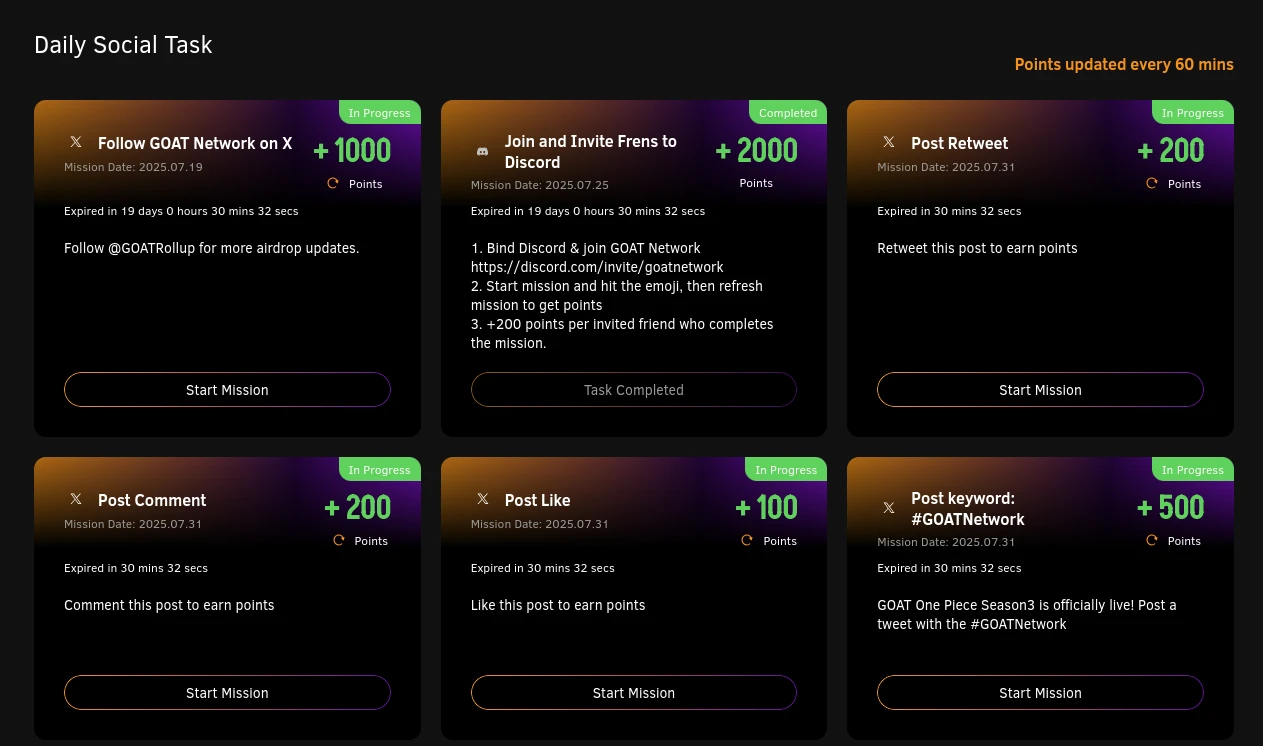This screenshot has height=746, width=1263.
Task: Refresh points icon on the #GOATNetwork keyword card
Action: [1151, 540]
